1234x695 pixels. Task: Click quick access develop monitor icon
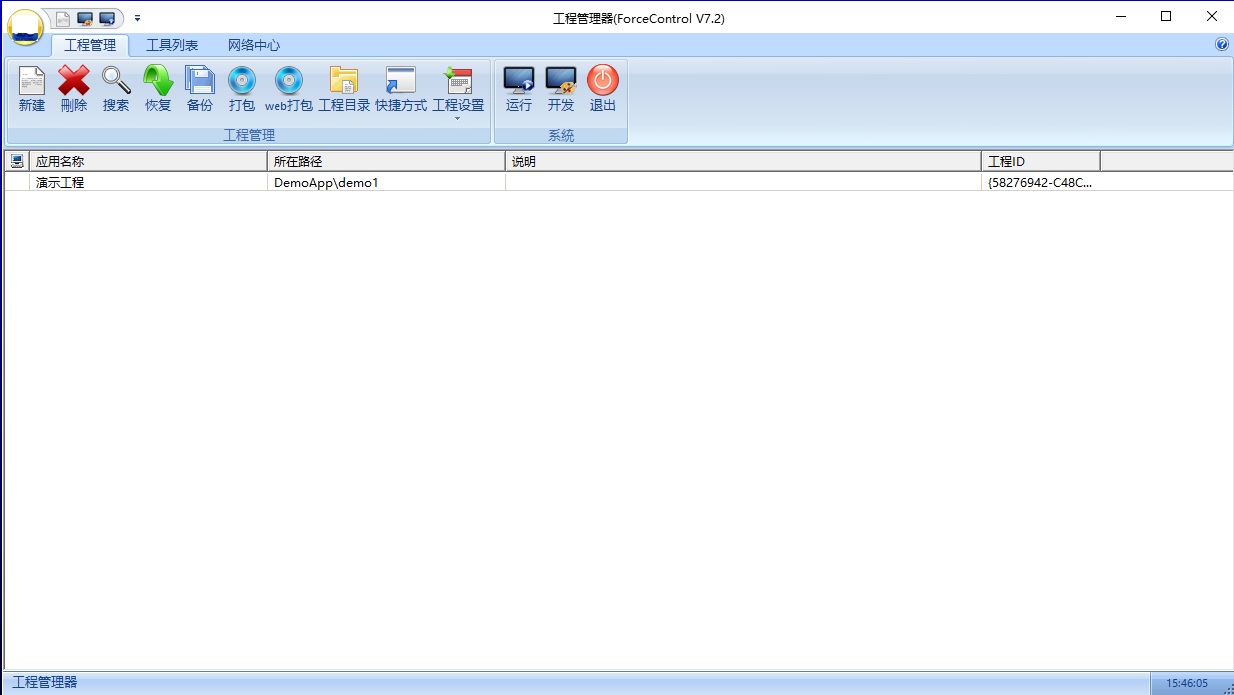click(x=85, y=18)
